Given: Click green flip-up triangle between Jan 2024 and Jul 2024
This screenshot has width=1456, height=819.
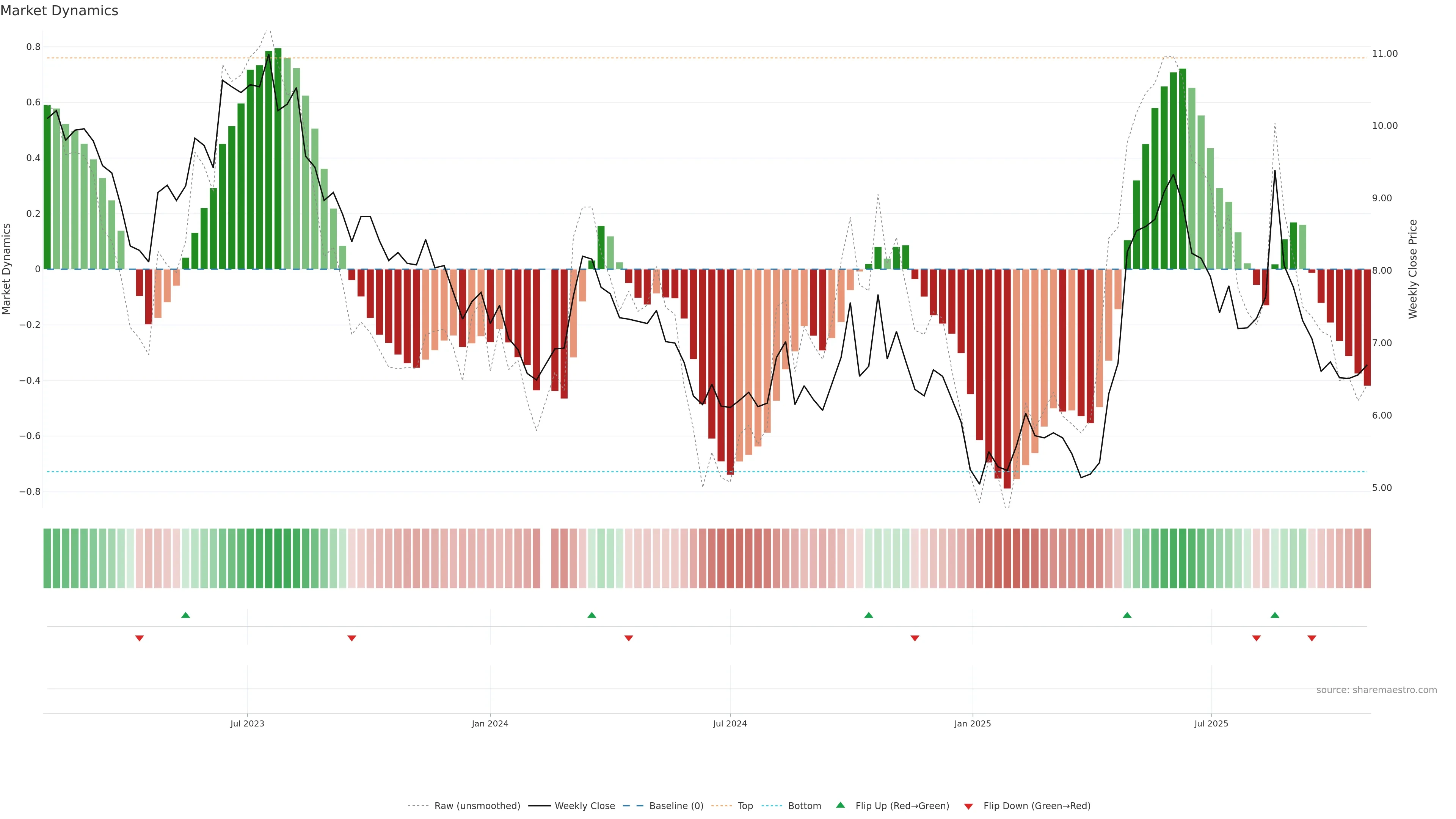Looking at the screenshot, I should pyautogui.click(x=592, y=615).
